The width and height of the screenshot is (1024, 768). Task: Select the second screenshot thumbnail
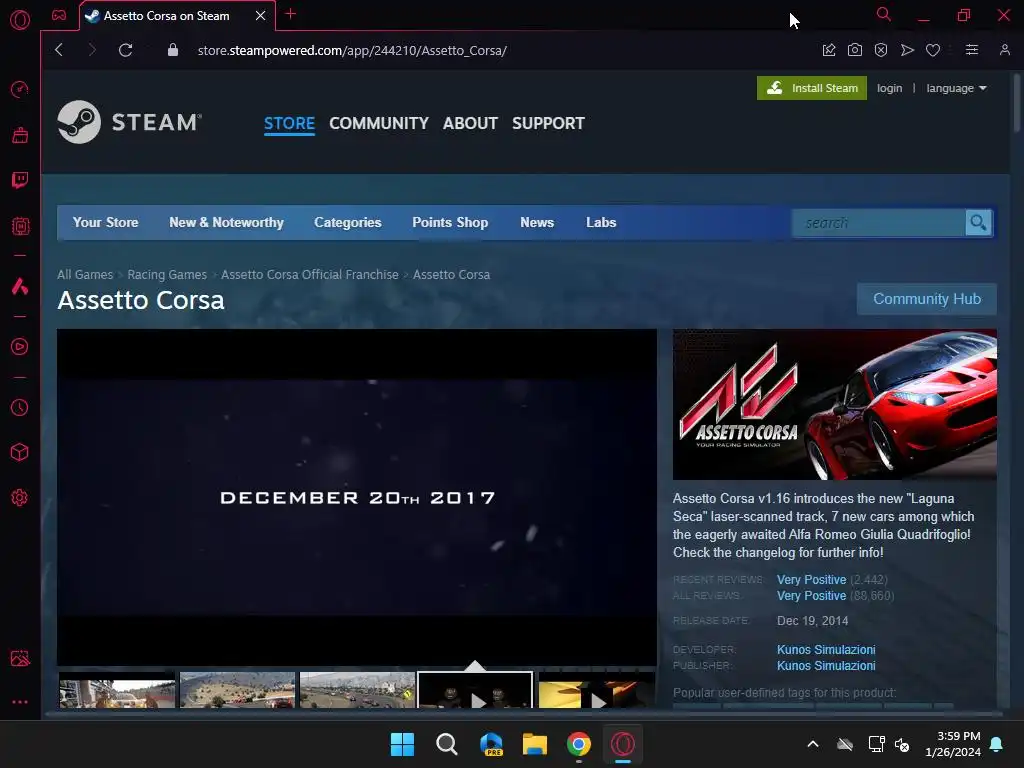(x=237, y=690)
